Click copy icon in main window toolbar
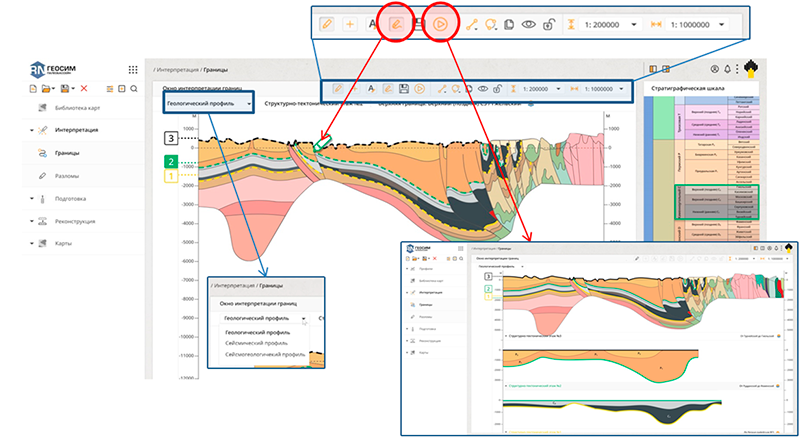 (x=469, y=89)
